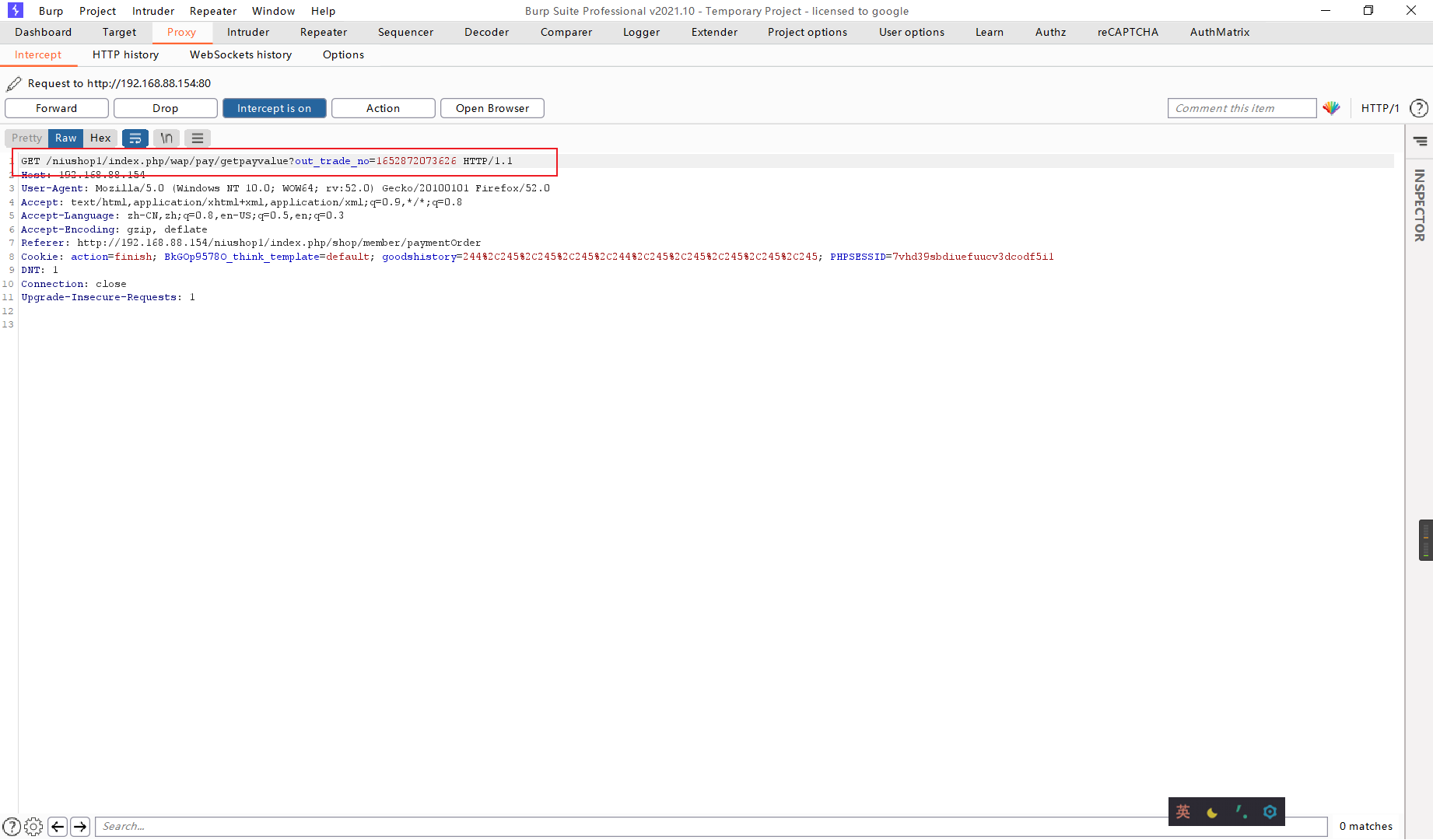
Task: Select the Intercept sub-tab
Action: (x=38, y=54)
